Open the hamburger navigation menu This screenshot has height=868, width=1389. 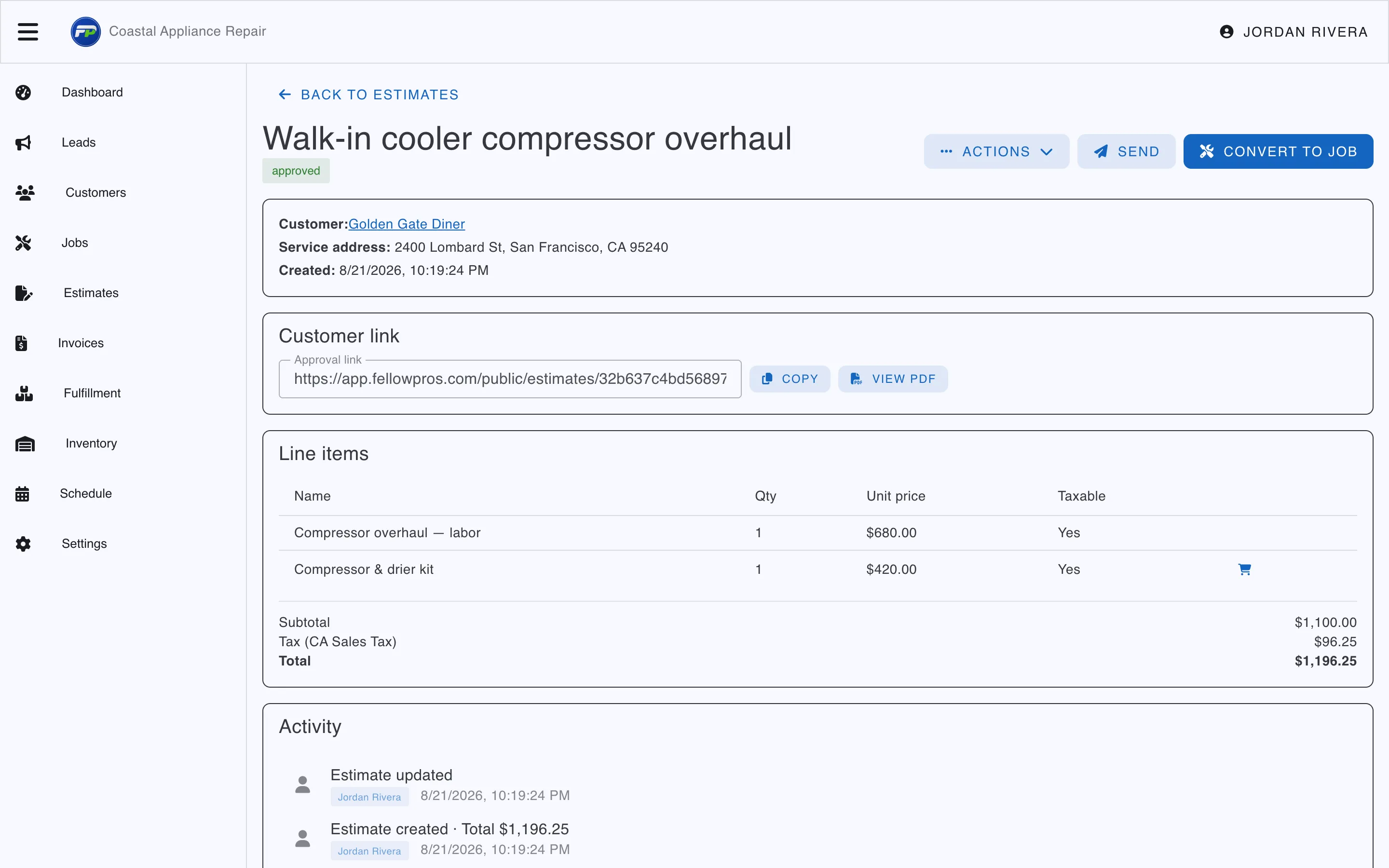tap(27, 31)
